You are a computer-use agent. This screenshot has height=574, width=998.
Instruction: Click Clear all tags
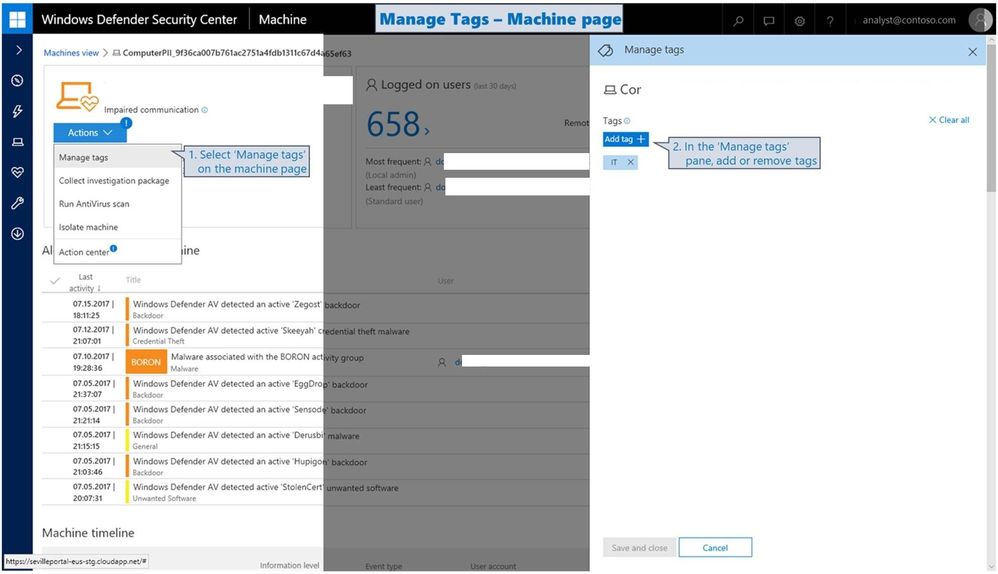click(949, 120)
